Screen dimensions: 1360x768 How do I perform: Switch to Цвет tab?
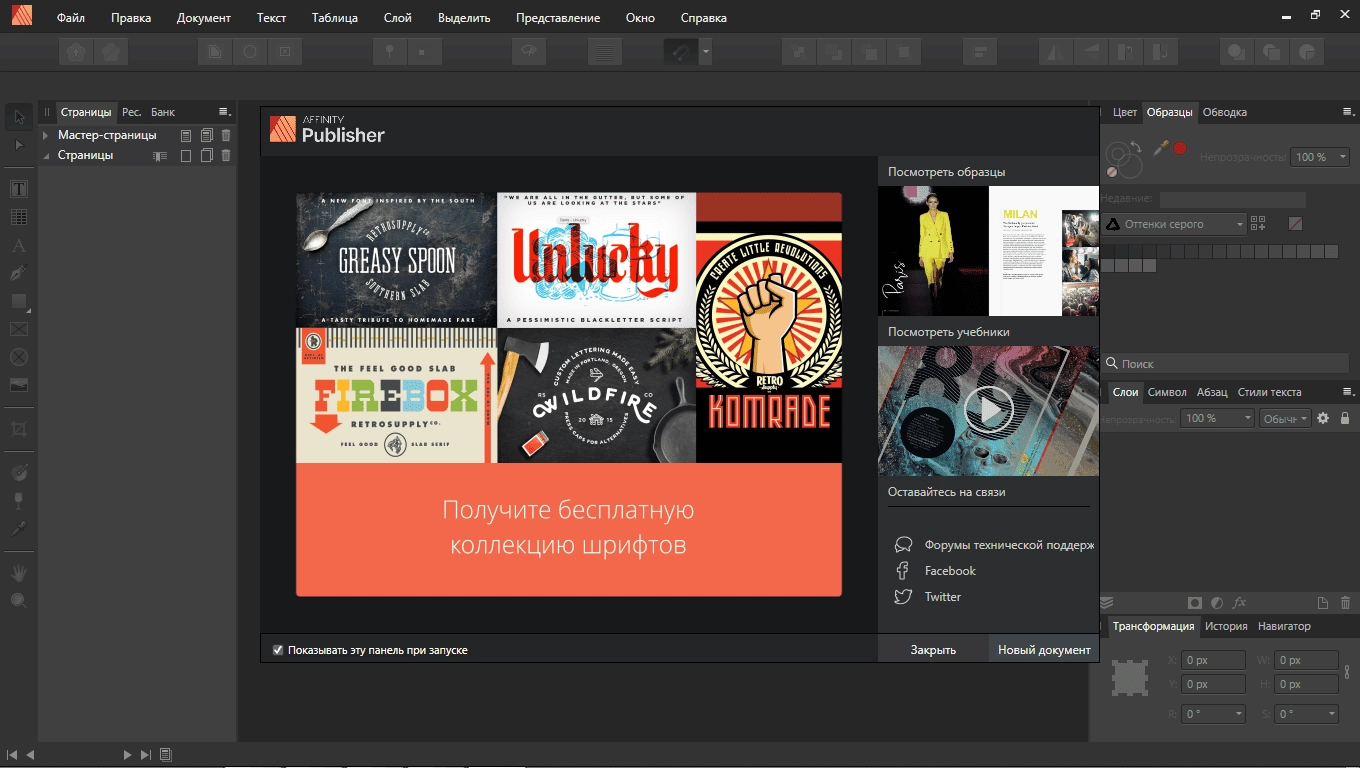pyautogui.click(x=1125, y=112)
